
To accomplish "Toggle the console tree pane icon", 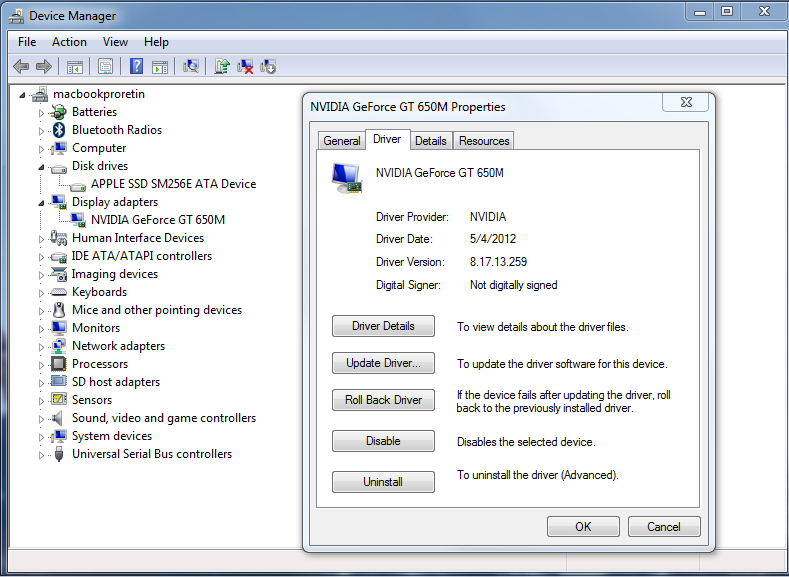I will pyautogui.click(x=75, y=66).
